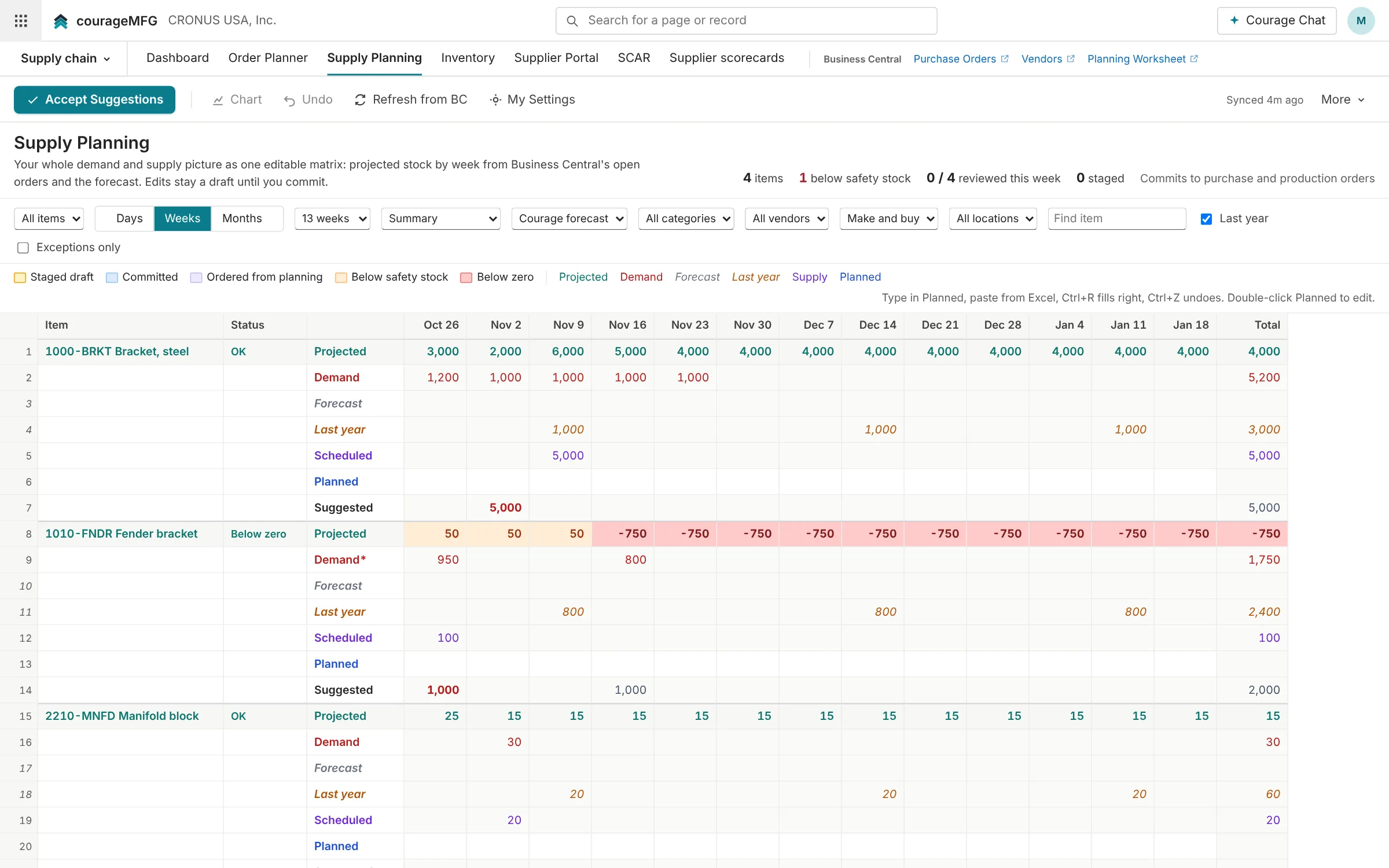The height and width of the screenshot is (868, 1389).
Task: Open the All categories dropdown
Action: [686, 219]
